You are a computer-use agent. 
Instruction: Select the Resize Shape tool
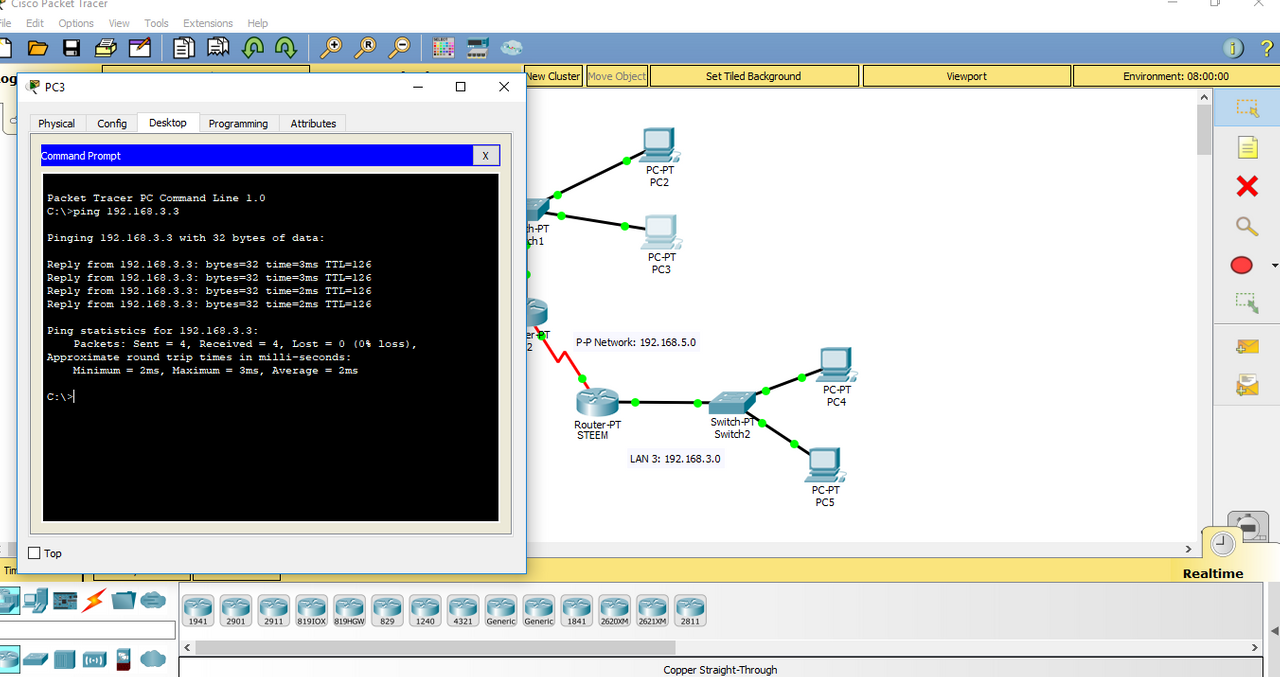coord(1246,301)
